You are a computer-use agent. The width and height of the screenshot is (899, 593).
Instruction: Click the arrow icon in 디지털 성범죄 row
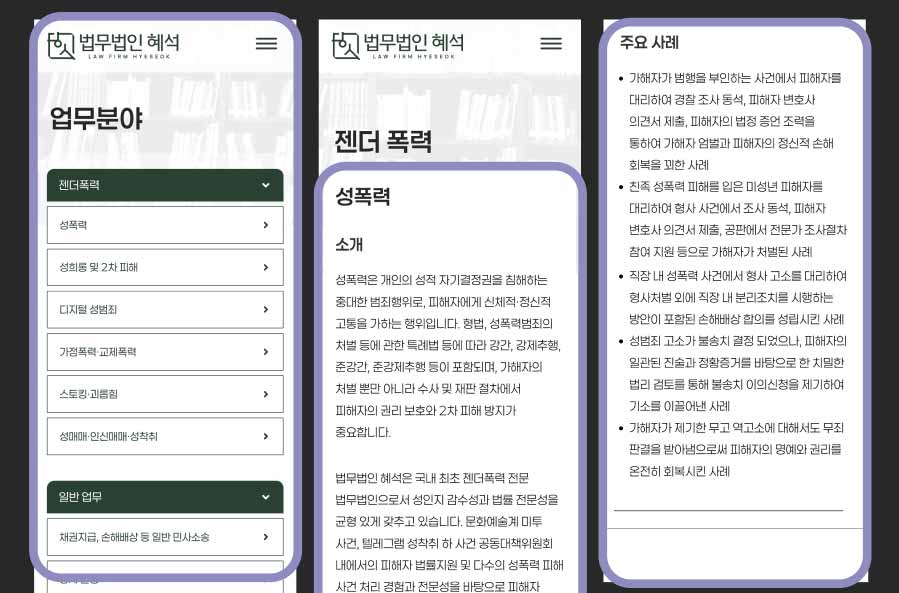coord(265,310)
